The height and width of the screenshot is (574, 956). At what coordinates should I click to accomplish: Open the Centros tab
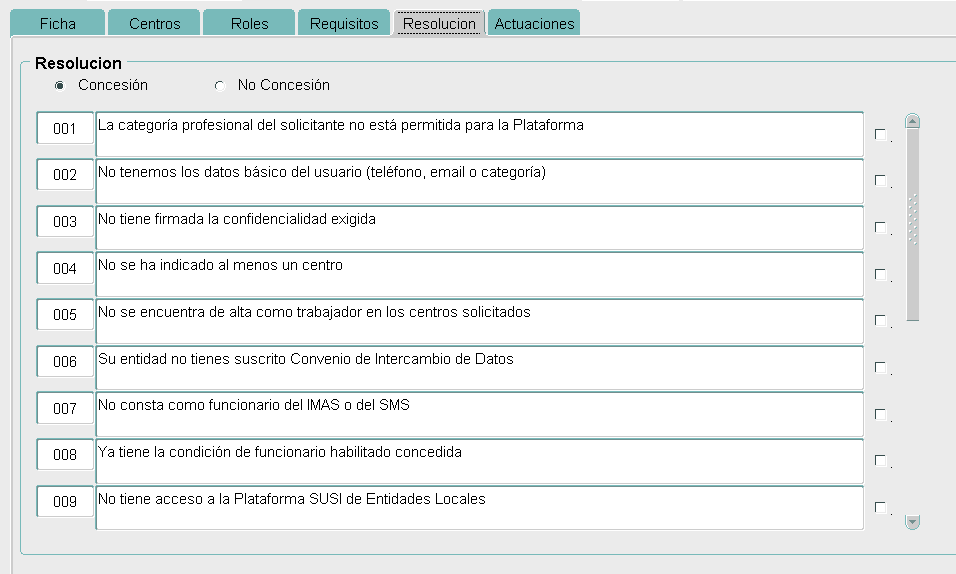(154, 24)
